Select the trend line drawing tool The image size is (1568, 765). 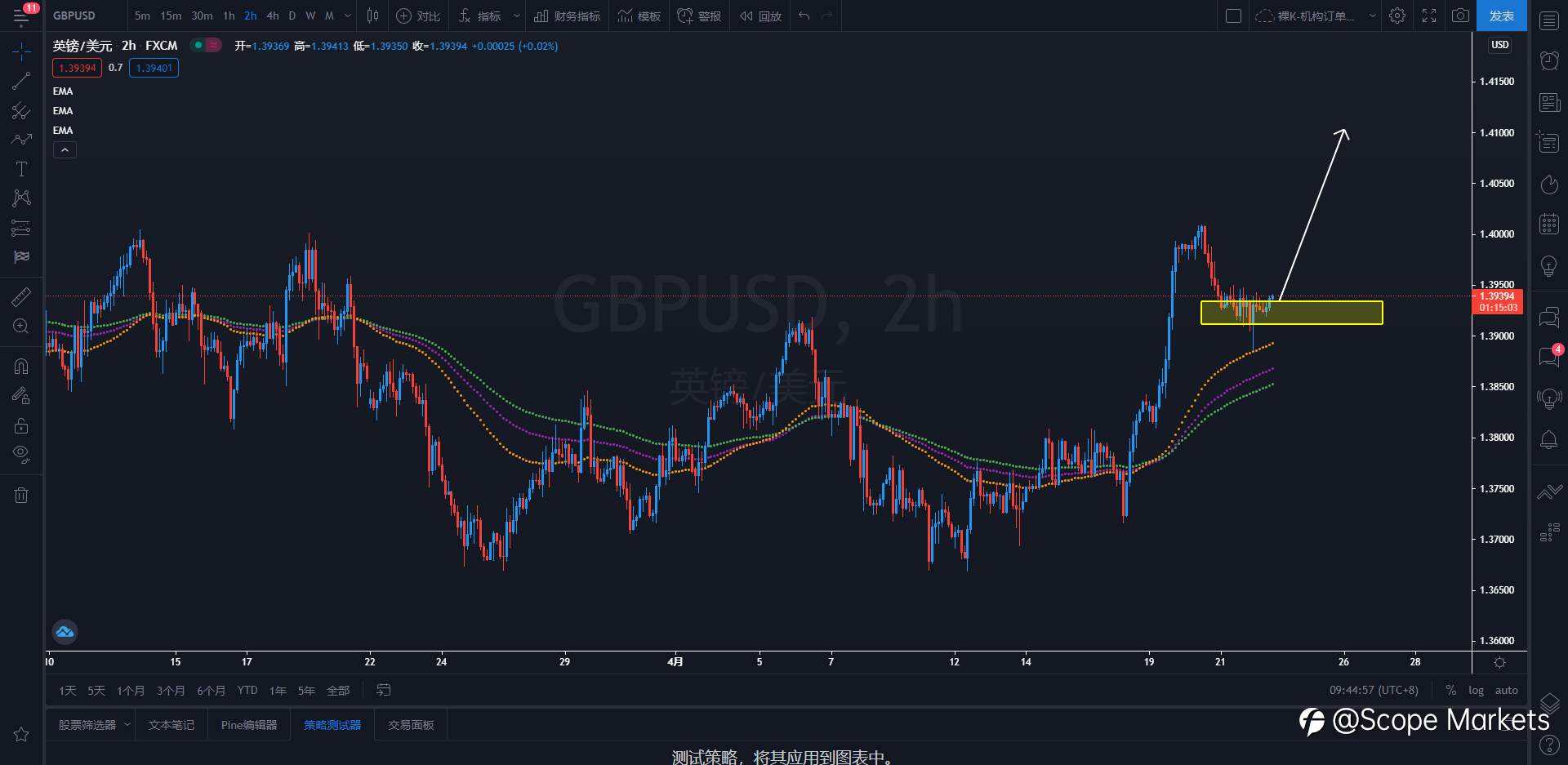(21, 81)
